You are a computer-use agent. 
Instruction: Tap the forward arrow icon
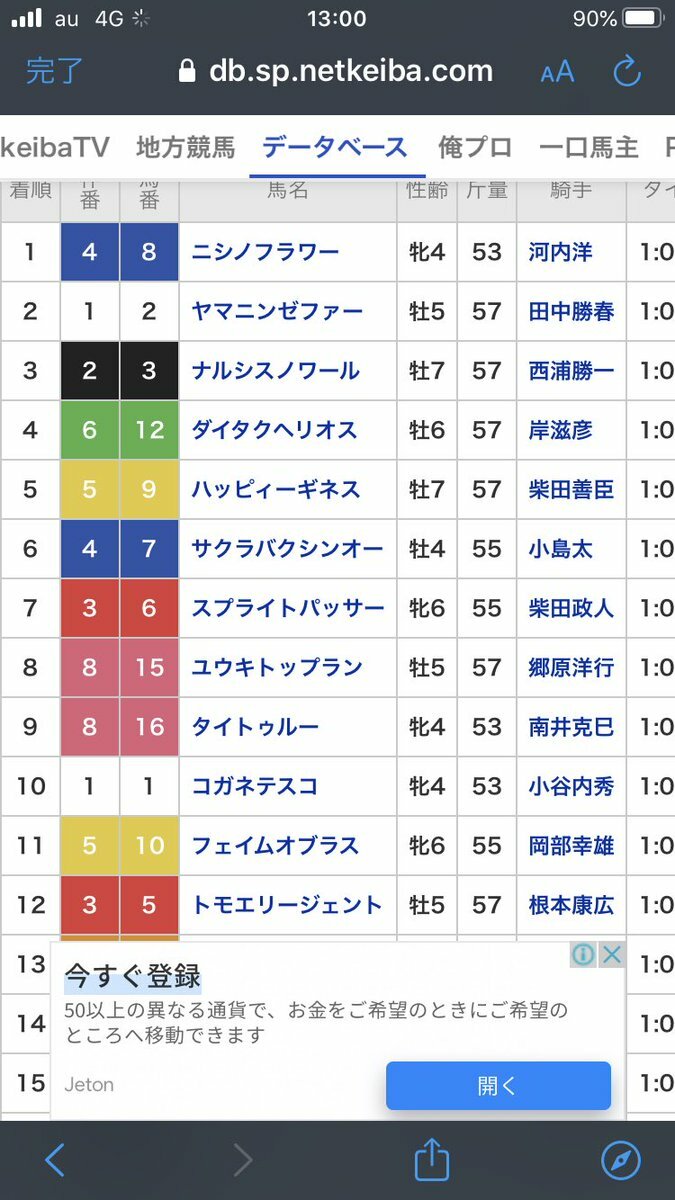(x=243, y=1160)
